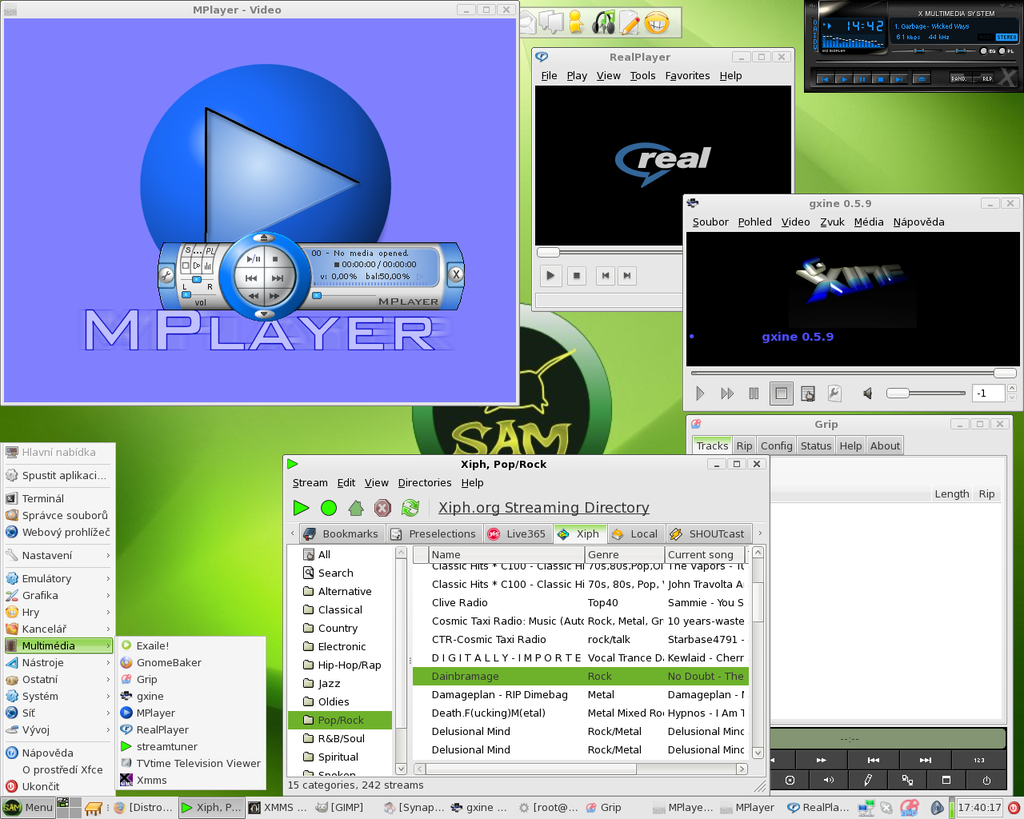Toggle the gxine fullscreen square button
Screen dimensions: 1024x819
(x=781, y=394)
